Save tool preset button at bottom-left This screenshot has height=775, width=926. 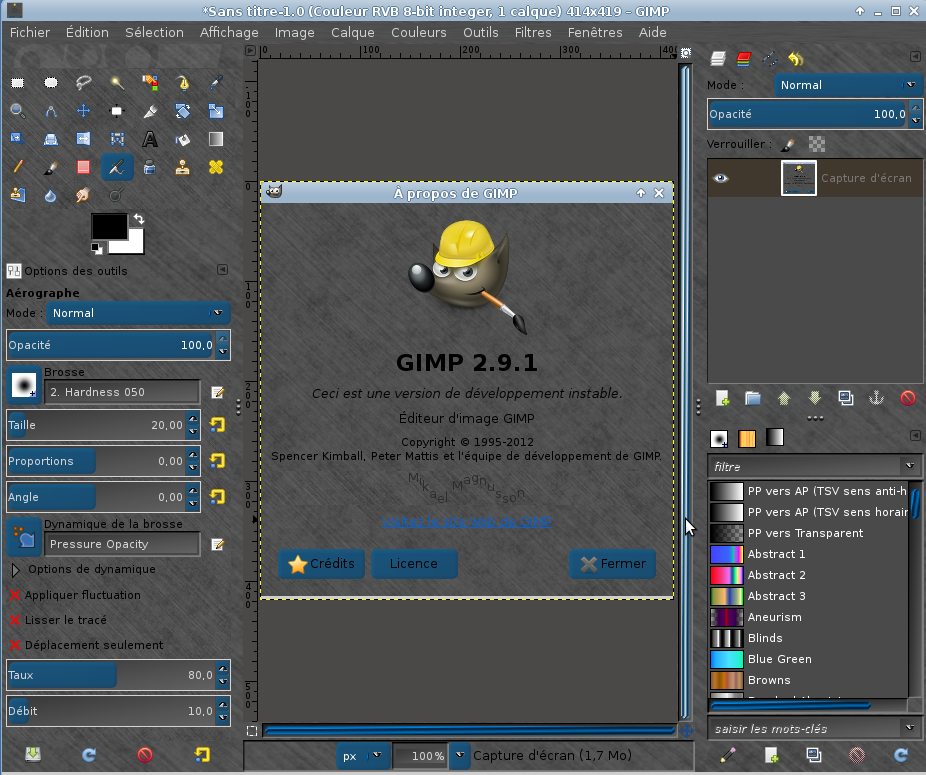coord(33,754)
